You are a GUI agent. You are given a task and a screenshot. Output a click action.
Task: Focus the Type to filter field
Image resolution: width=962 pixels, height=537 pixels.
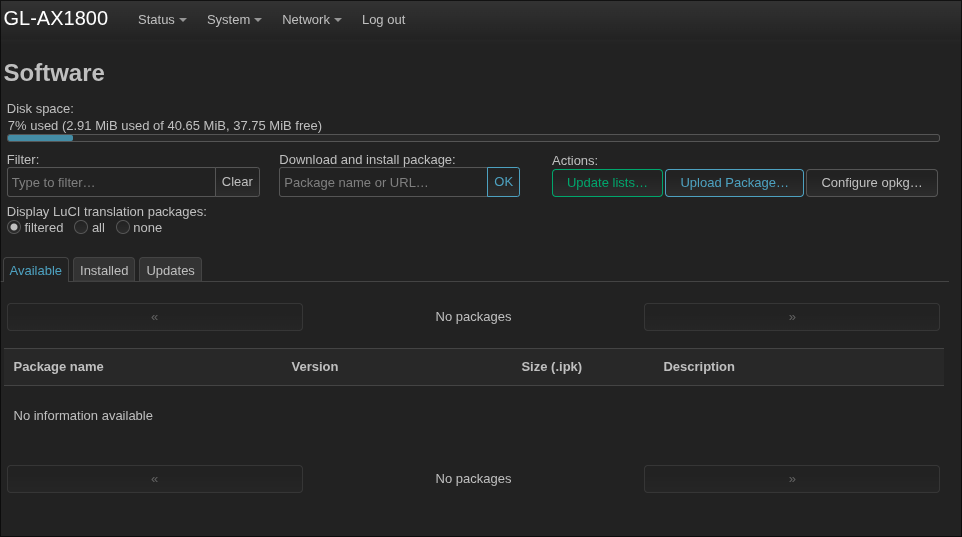(111, 182)
